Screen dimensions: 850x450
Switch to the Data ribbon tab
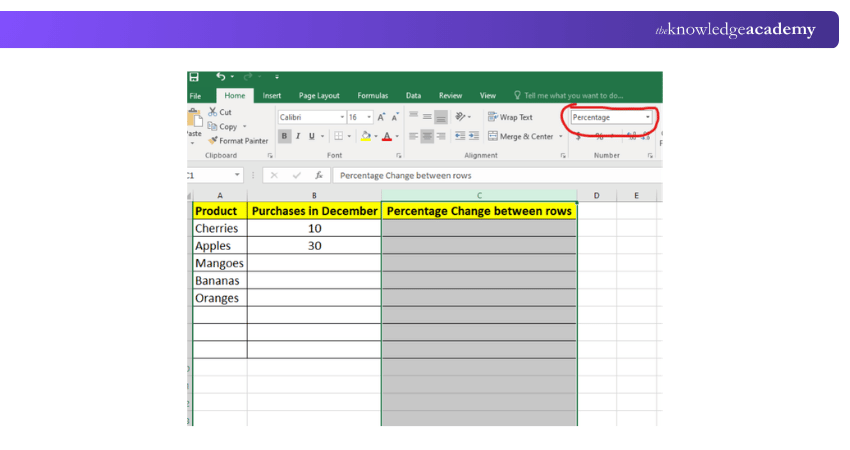413,95
